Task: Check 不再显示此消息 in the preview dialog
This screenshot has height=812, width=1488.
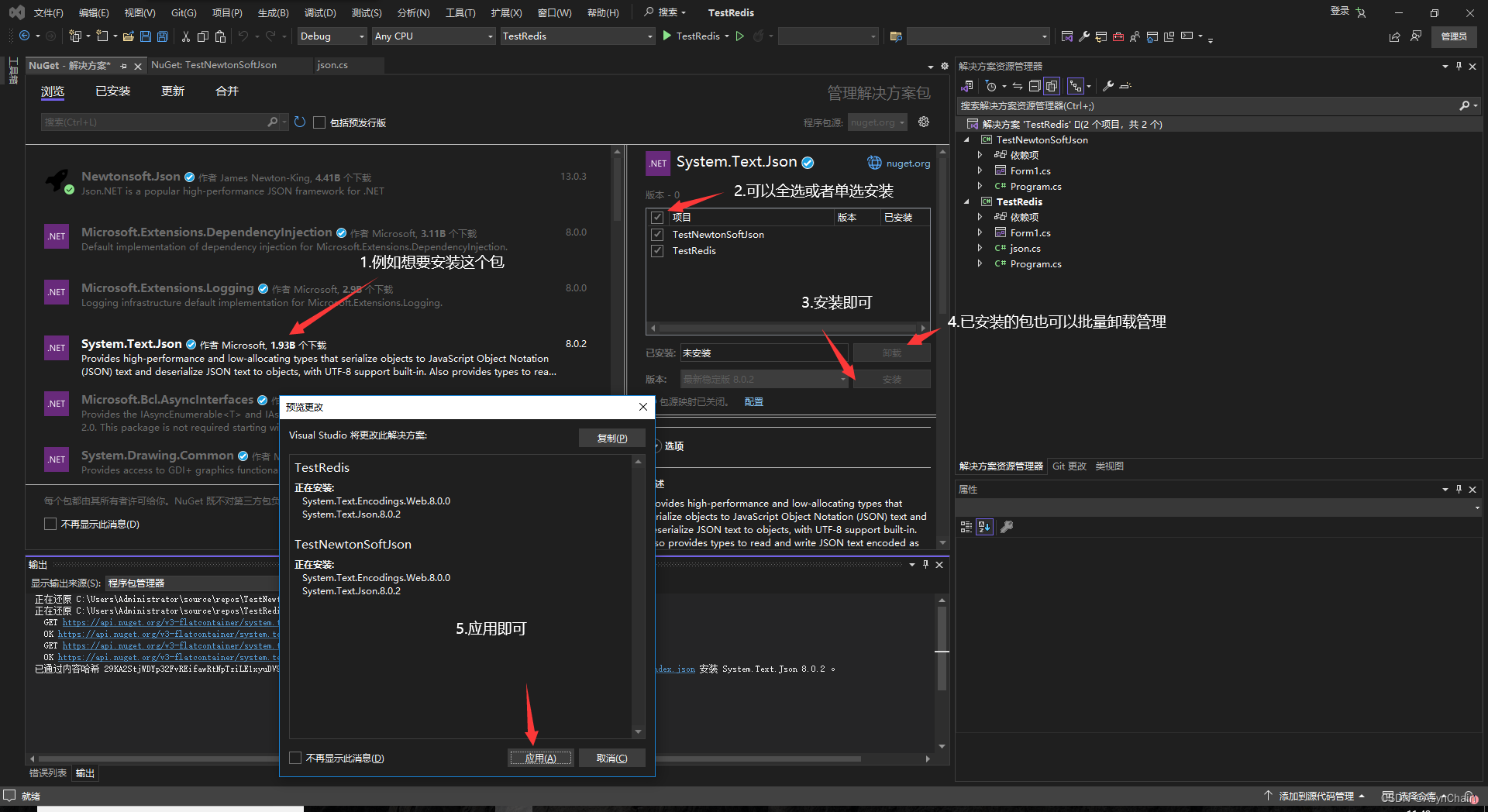Action: click(x=295, y=758)
